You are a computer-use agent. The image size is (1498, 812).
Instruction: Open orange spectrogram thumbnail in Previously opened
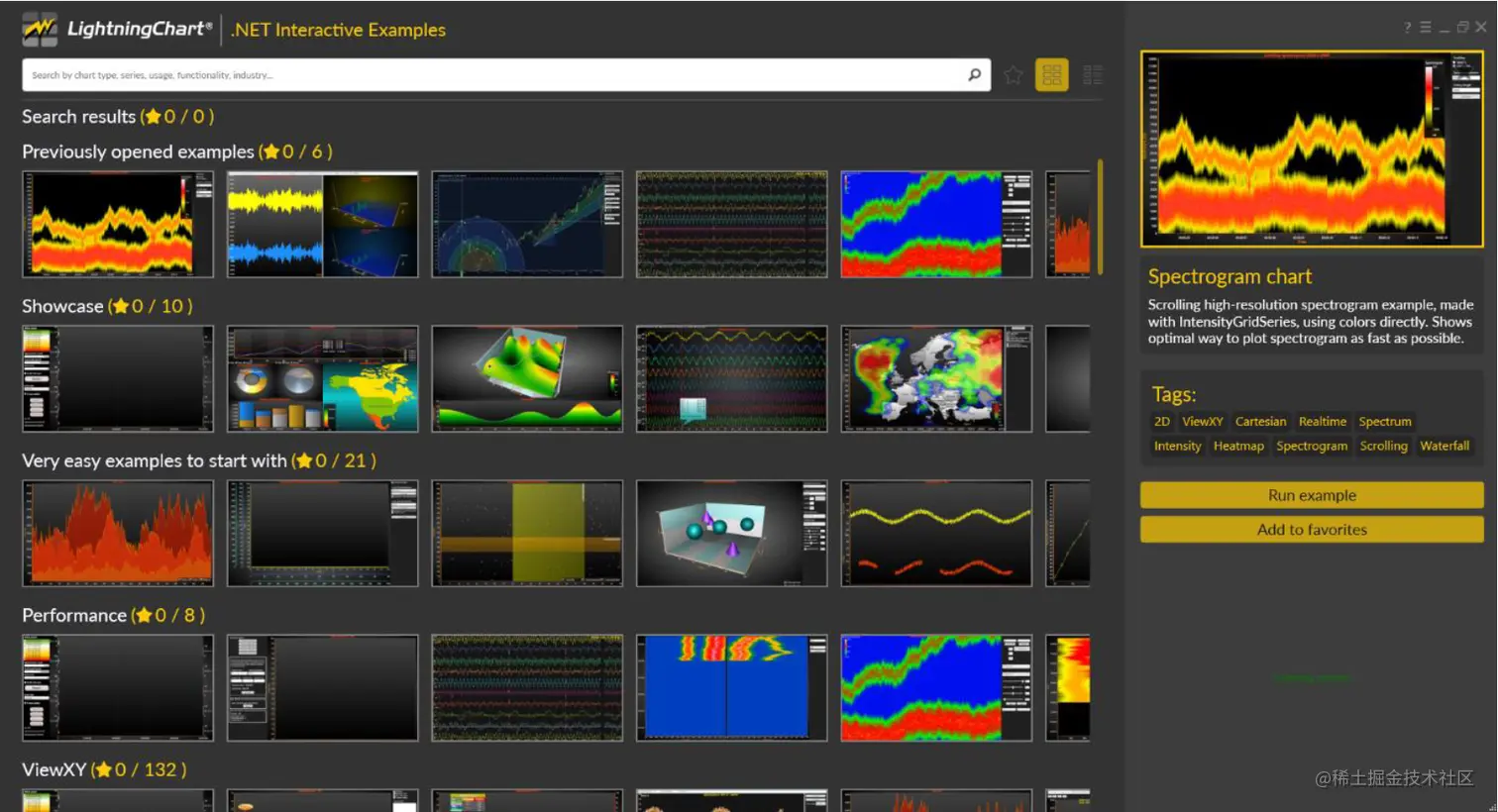point(118,224)
